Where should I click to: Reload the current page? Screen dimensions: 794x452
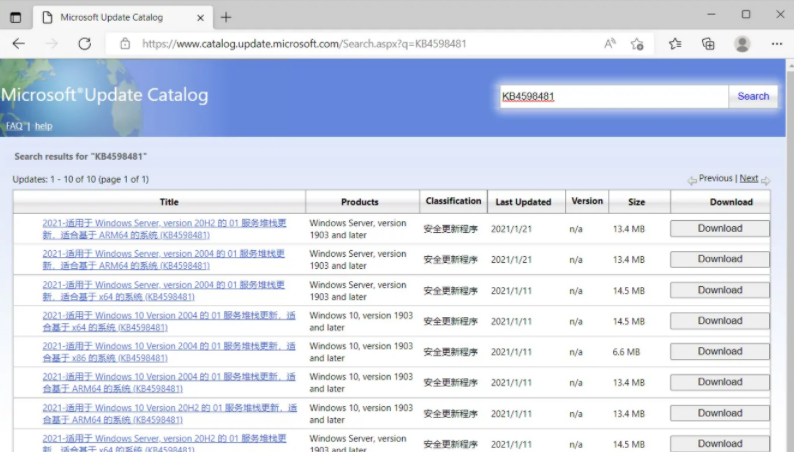tap(85, 44)
